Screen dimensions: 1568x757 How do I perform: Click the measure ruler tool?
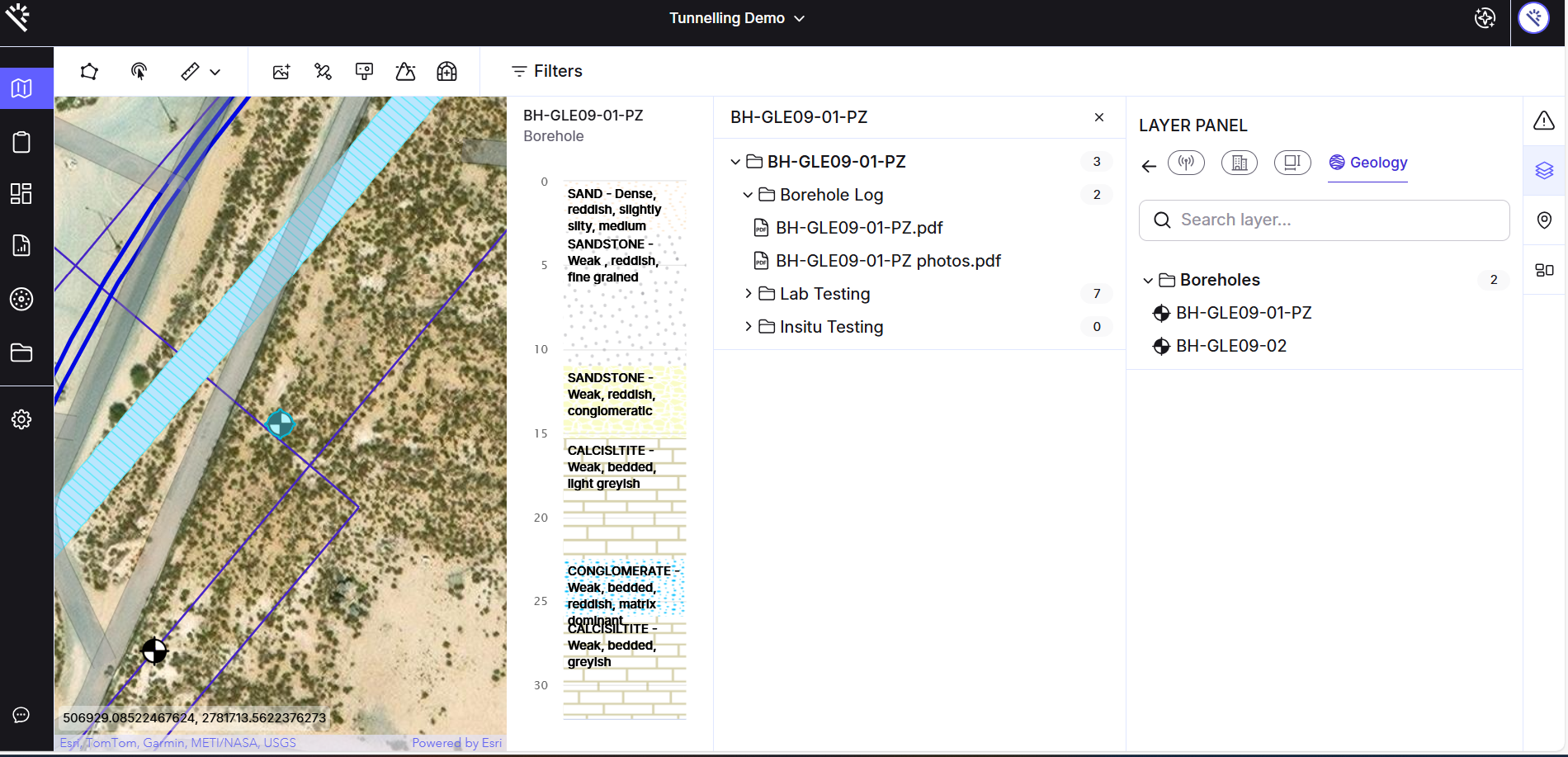point(190,72)
